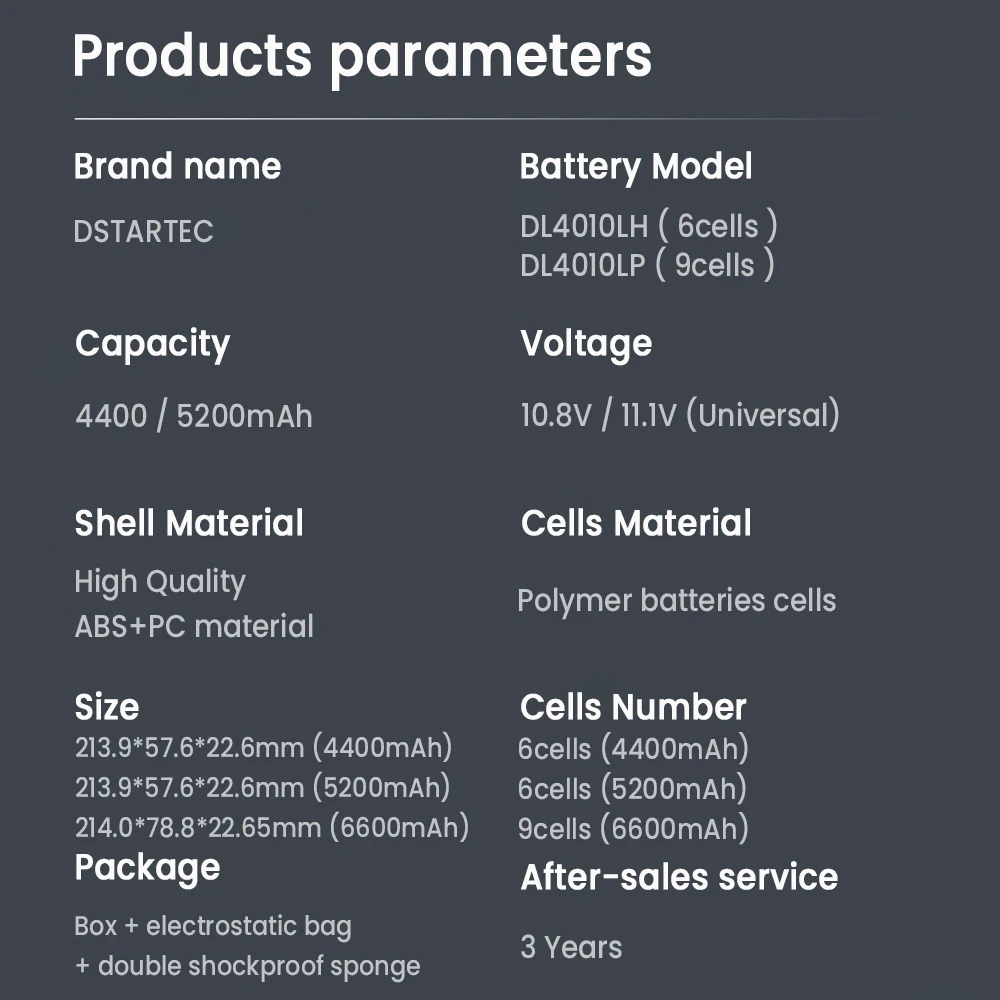Select the Battery Model heading
This screenshot has height=1000, width=1000.
[635, 167]
